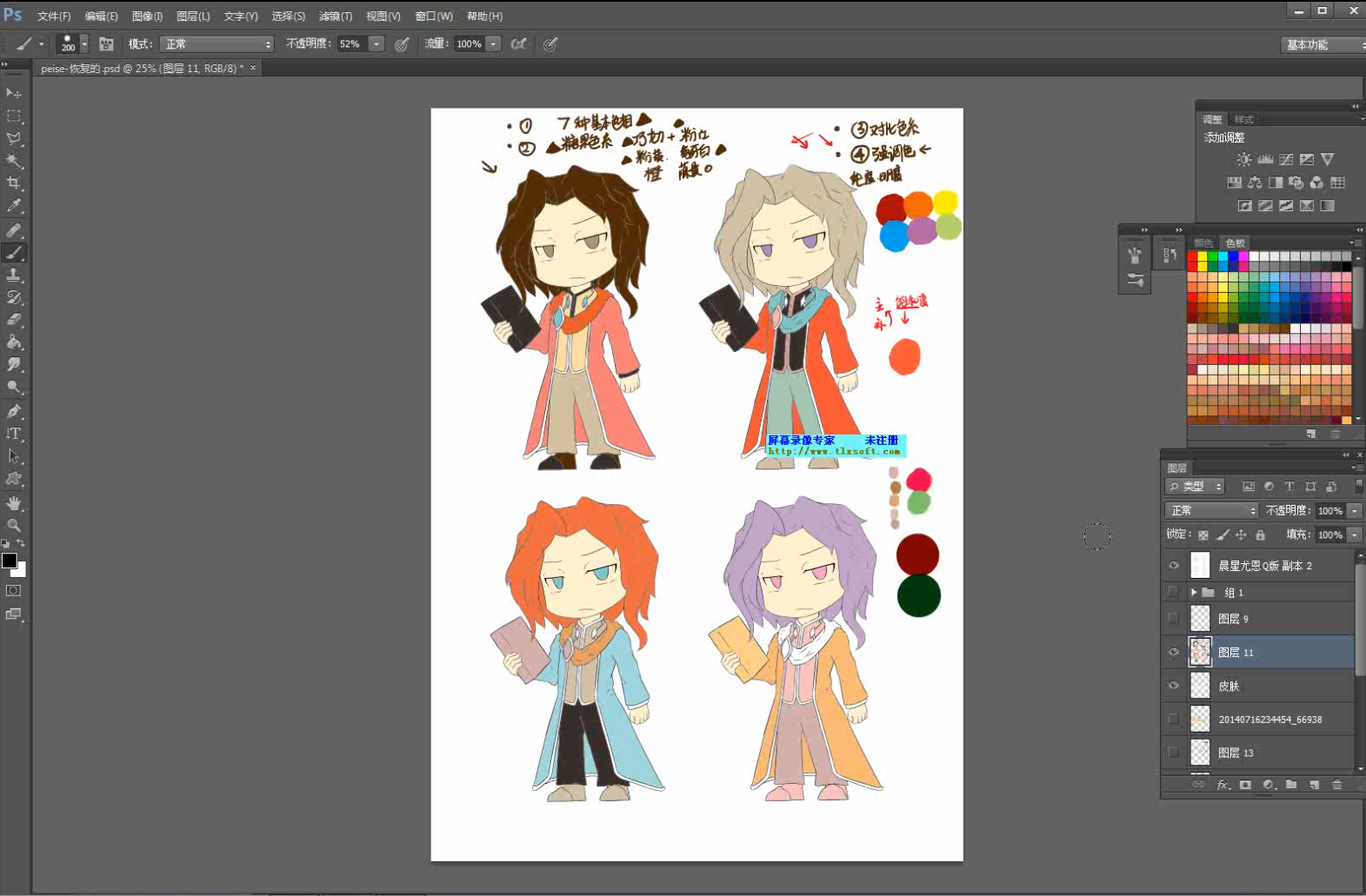Show the 图层 9 layer

pyautogui.click(x=1173, y=619)
